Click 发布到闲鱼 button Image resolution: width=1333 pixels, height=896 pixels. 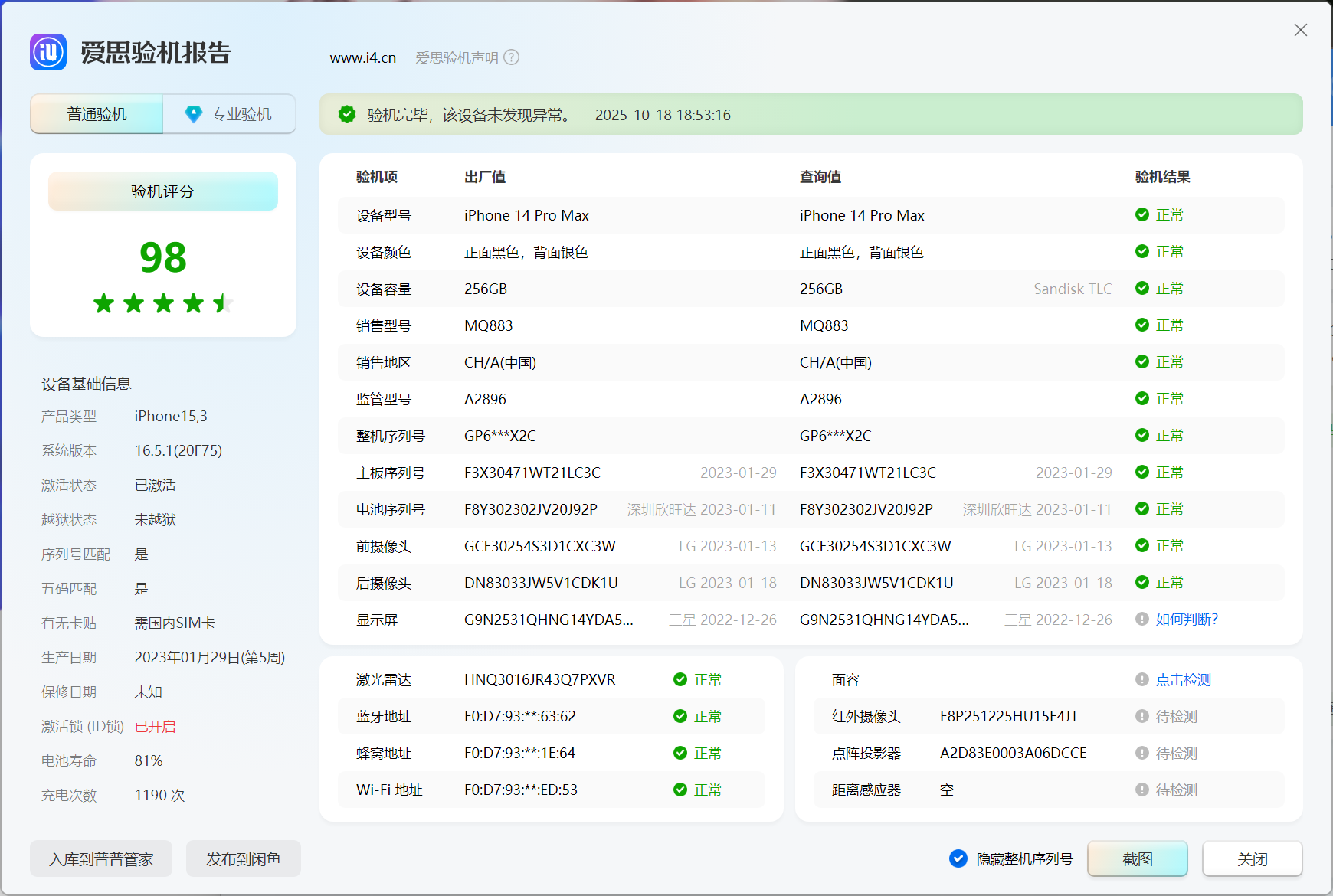243,858
